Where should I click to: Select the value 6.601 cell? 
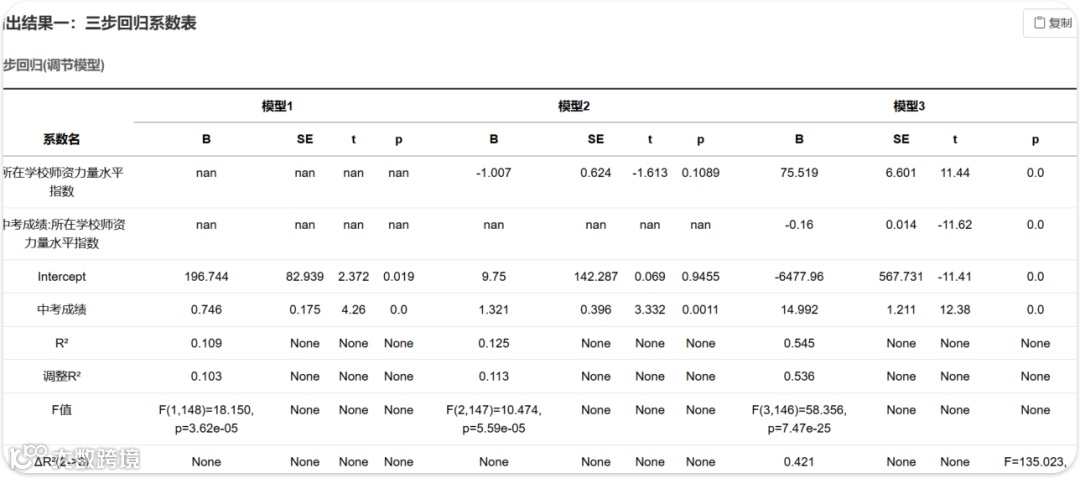click(x=901, y=173)
